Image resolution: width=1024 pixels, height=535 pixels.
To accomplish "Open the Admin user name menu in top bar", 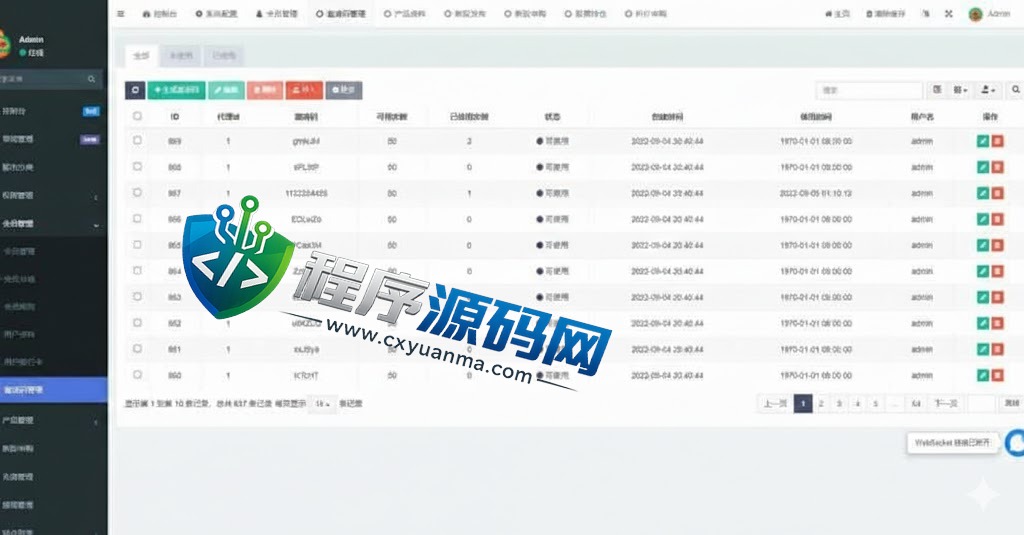I will point(999,14).
